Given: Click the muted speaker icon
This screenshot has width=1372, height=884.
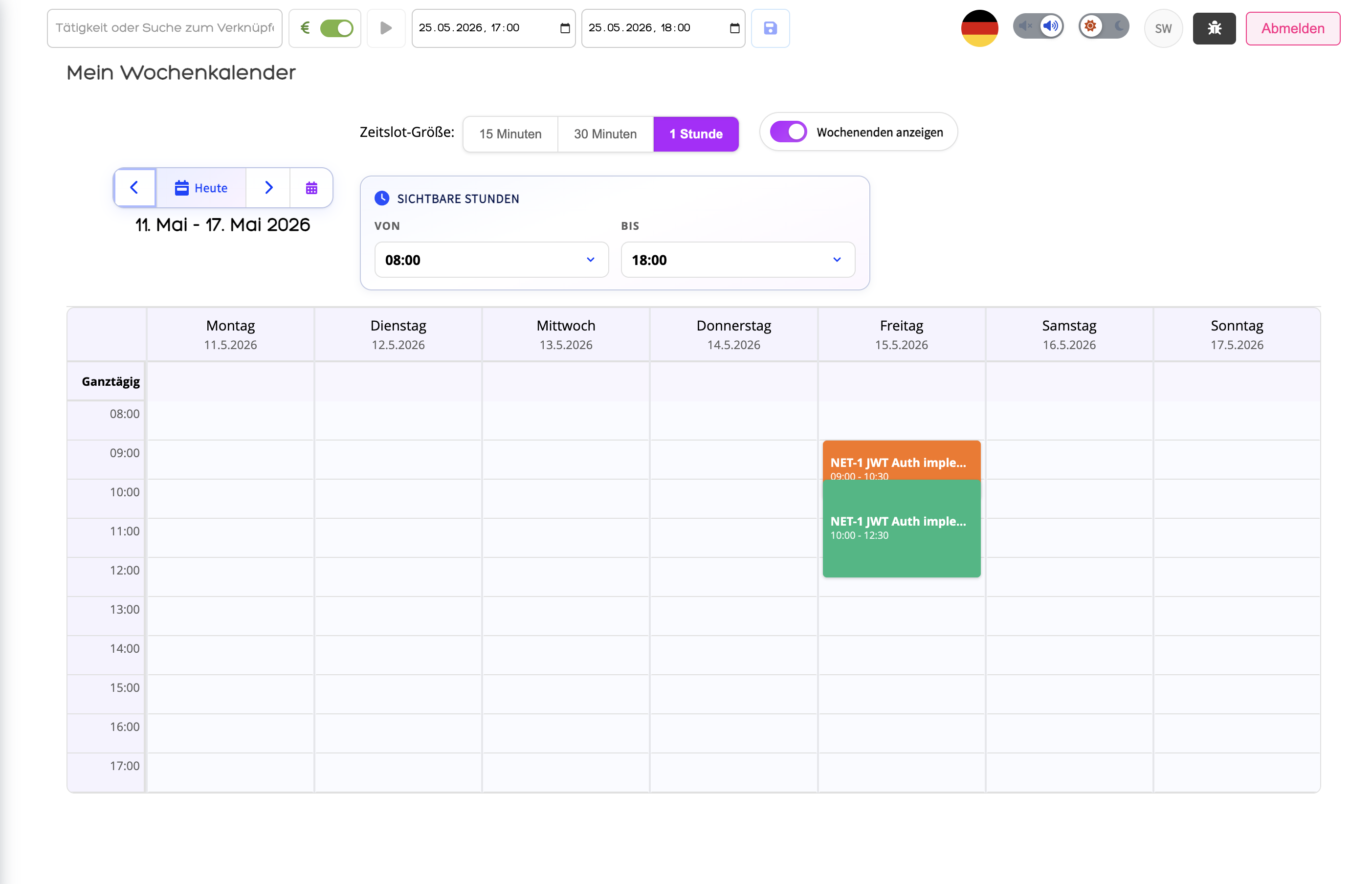Looking at the screenshot, I should (x=1025, y=26).
